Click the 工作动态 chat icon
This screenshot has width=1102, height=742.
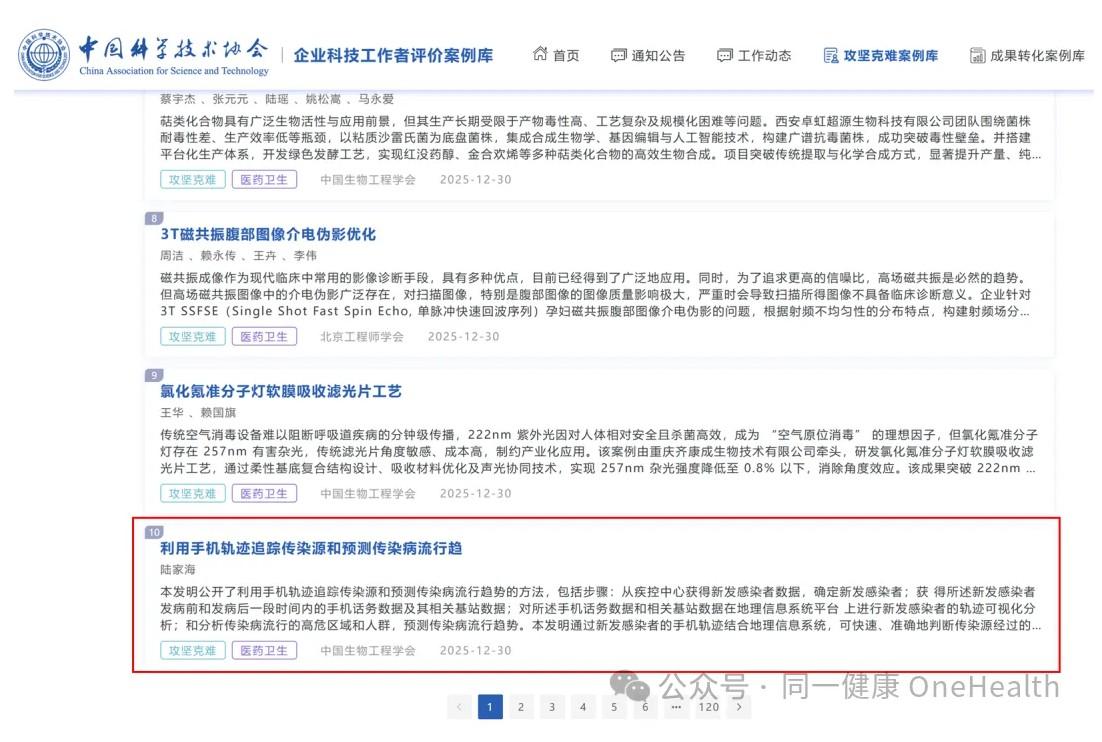click(725, 56)
